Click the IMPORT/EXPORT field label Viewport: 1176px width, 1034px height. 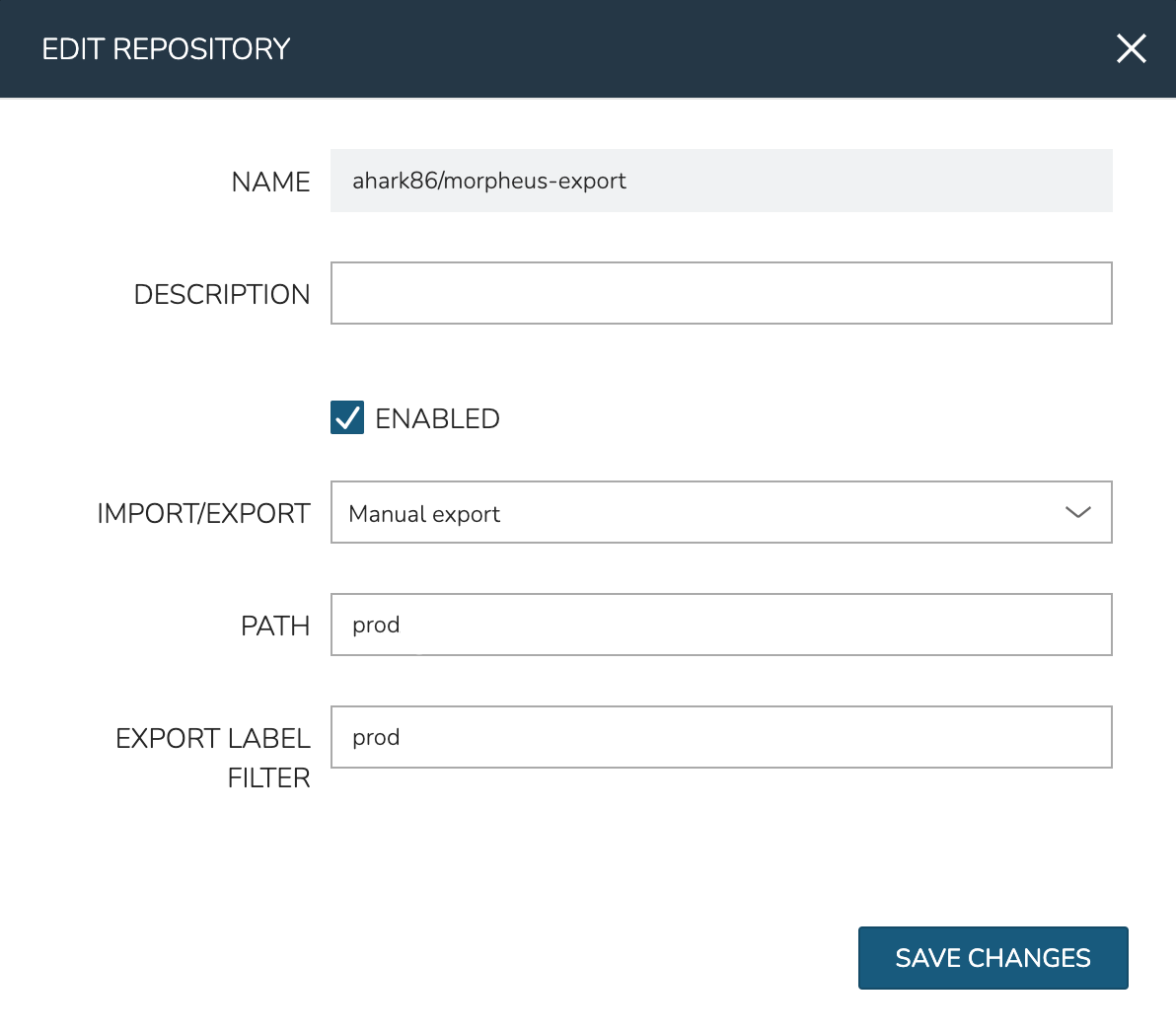(203, 514)
